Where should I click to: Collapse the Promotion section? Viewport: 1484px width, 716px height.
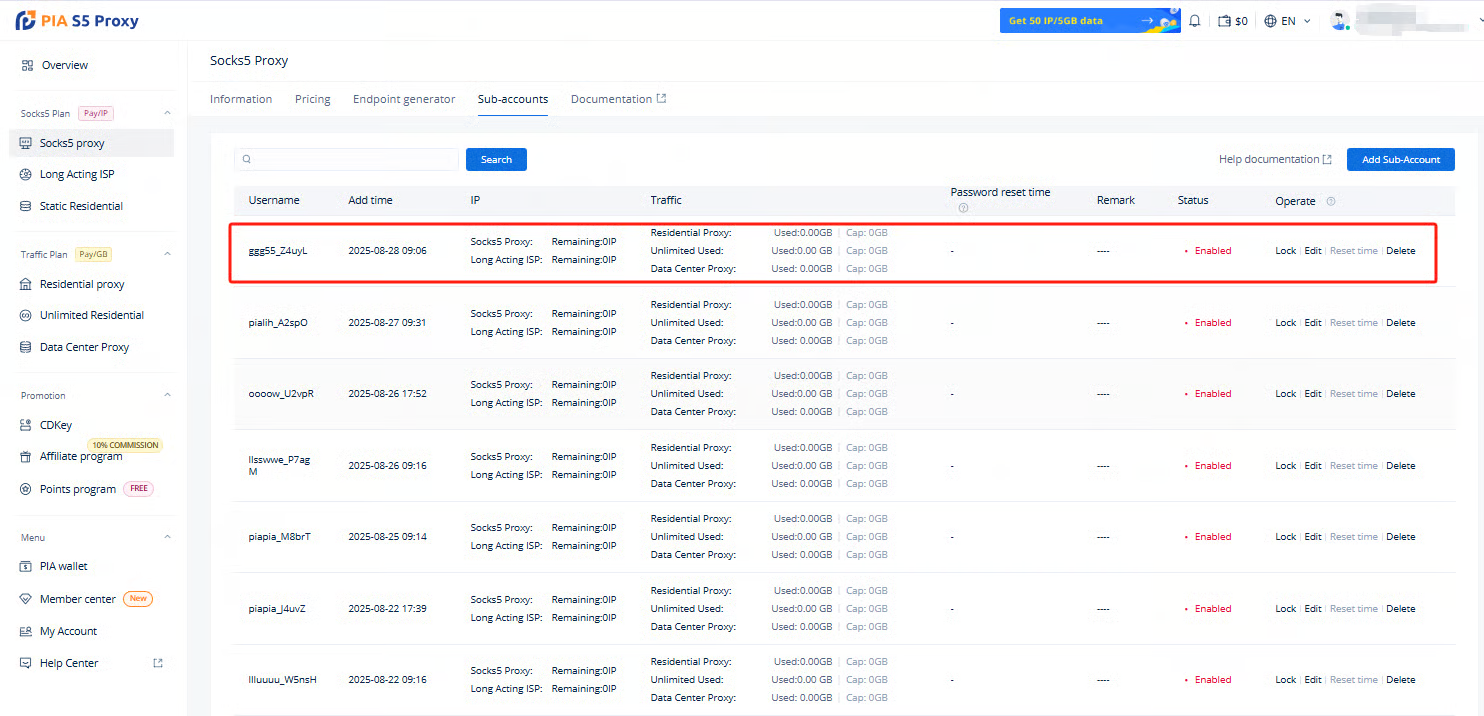(167, 395)
